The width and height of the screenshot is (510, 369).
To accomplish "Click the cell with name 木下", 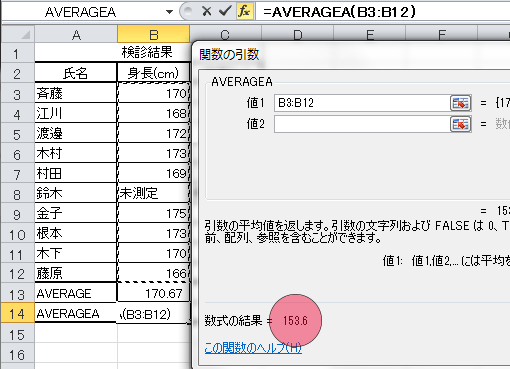I will tap(76, 253).
